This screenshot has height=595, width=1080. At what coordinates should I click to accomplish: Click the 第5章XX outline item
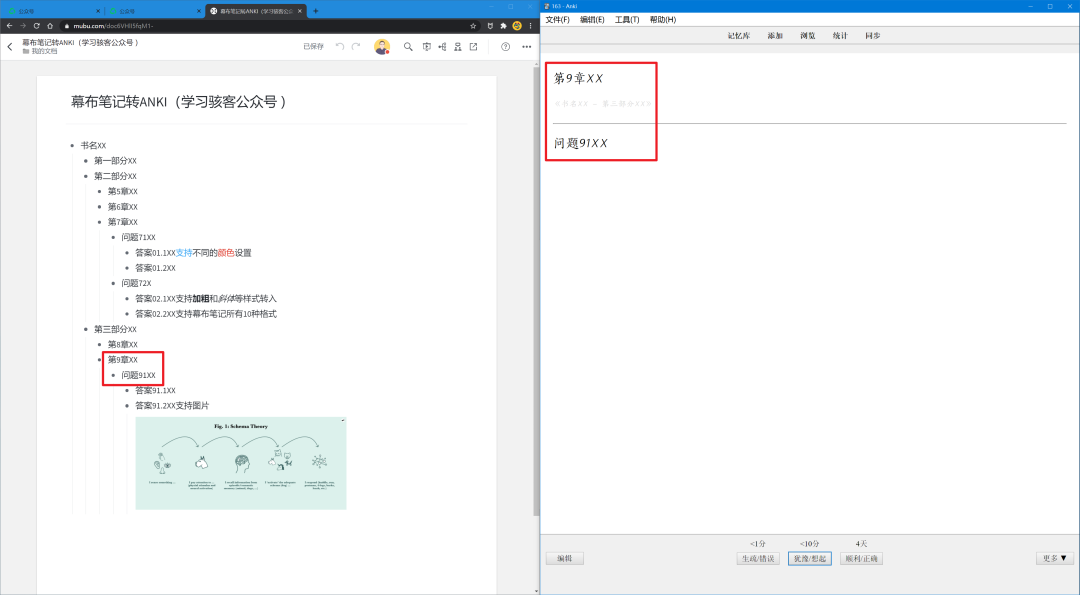(x=123, y=191)
